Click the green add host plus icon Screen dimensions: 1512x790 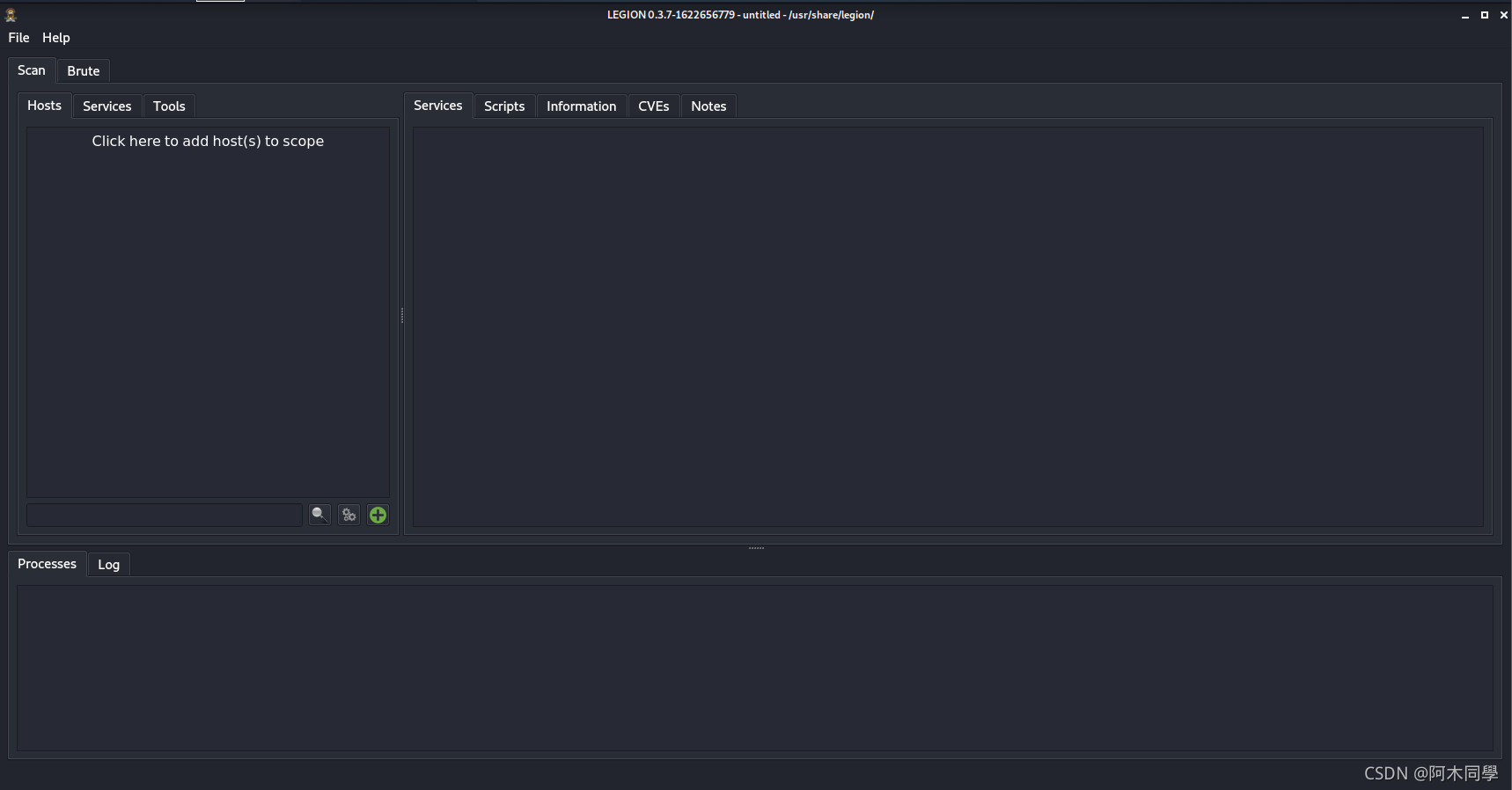point(378,515)
